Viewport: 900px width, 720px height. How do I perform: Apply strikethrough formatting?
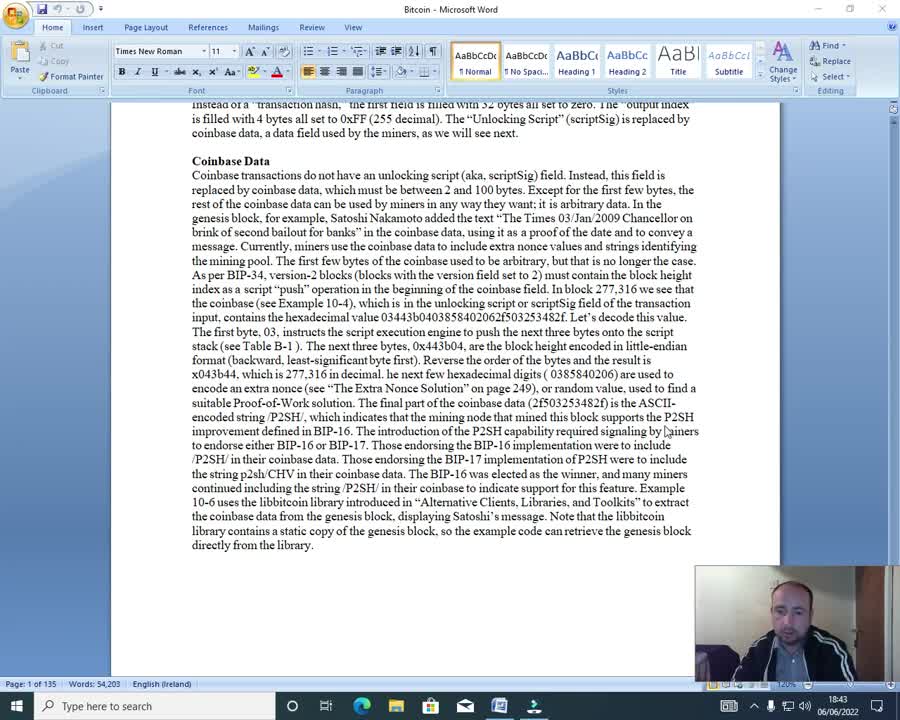pos(180,72)
